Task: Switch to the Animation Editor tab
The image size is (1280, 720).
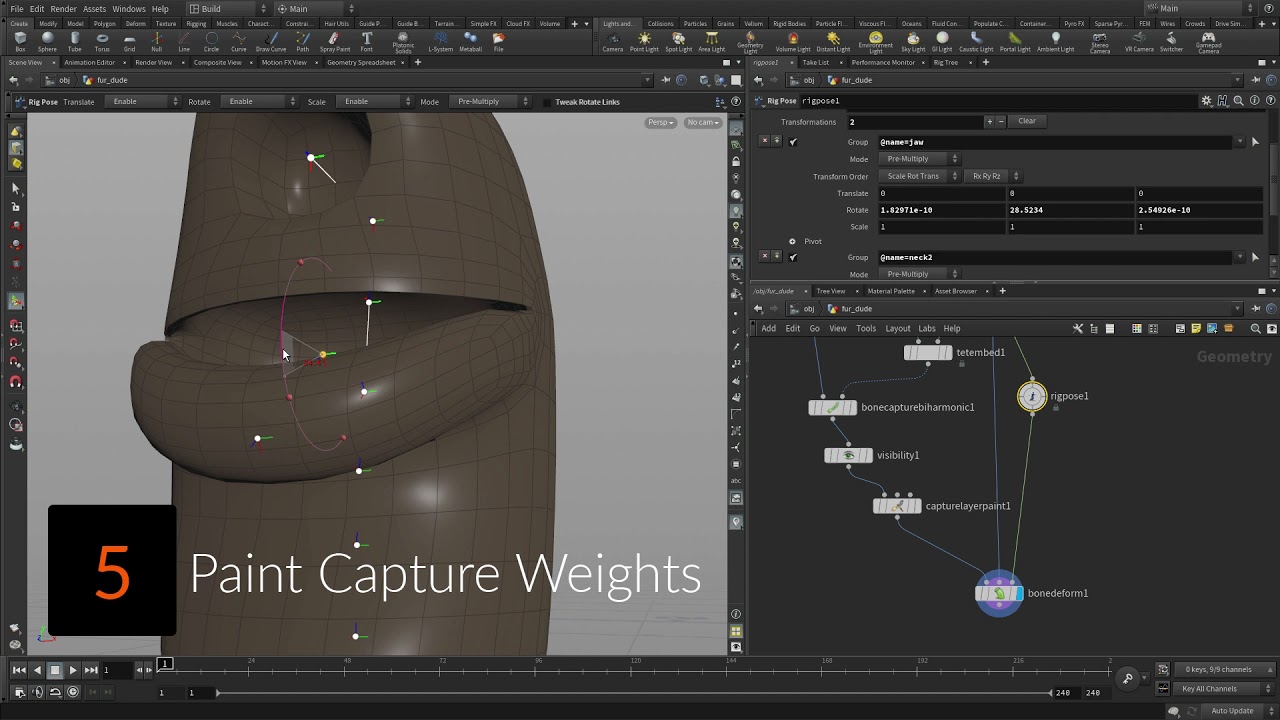Action: (x=90, y=62)
